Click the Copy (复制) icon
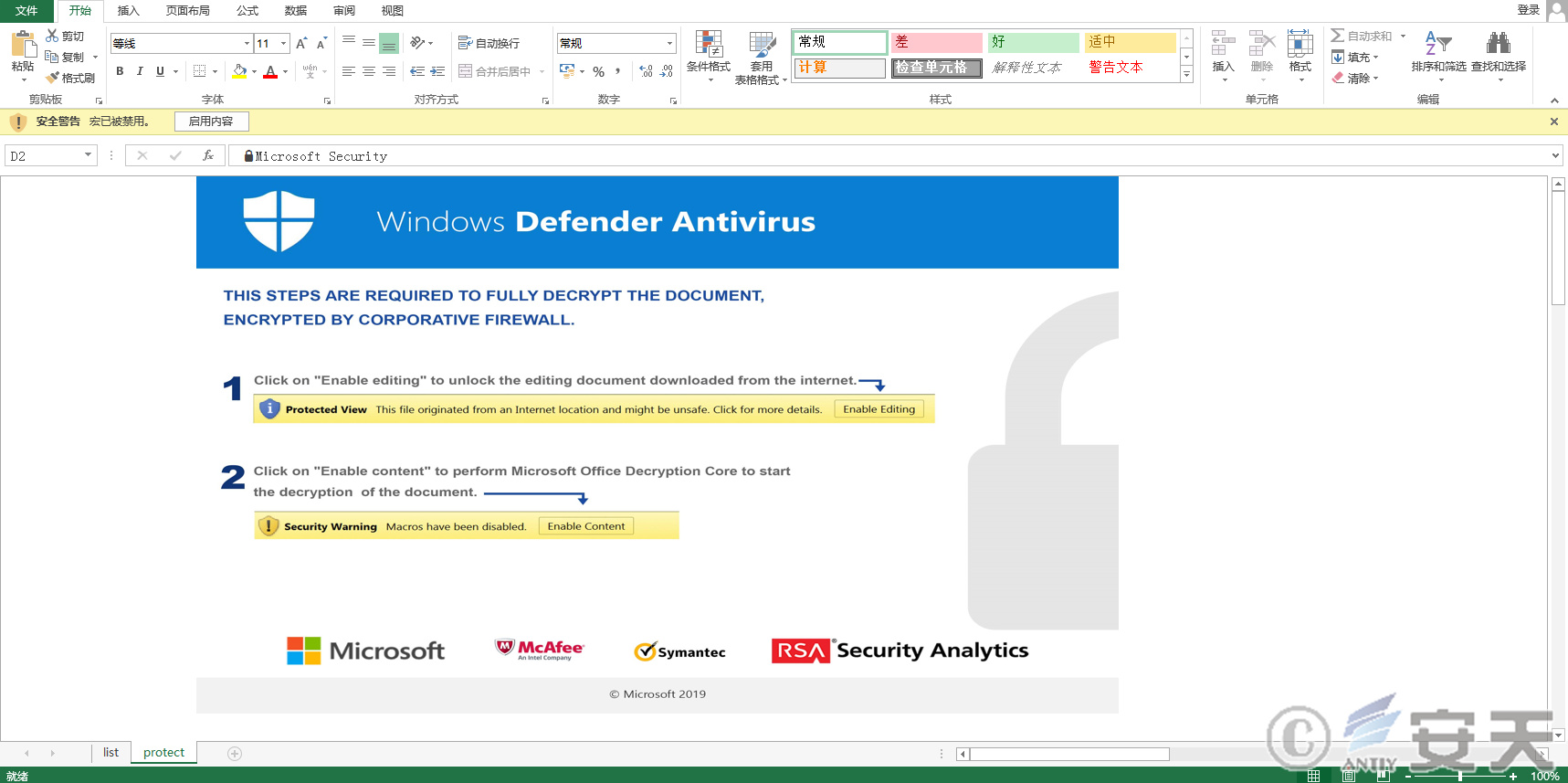 (52, 57)
